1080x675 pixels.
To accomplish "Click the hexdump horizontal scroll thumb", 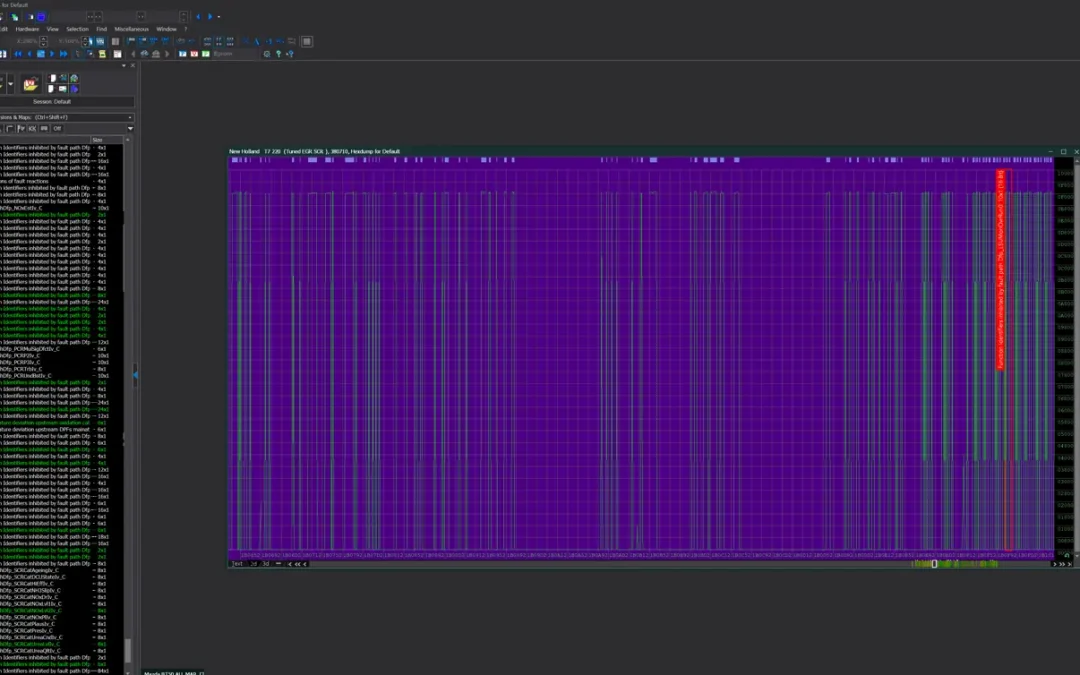I will [x=934, y=563].
